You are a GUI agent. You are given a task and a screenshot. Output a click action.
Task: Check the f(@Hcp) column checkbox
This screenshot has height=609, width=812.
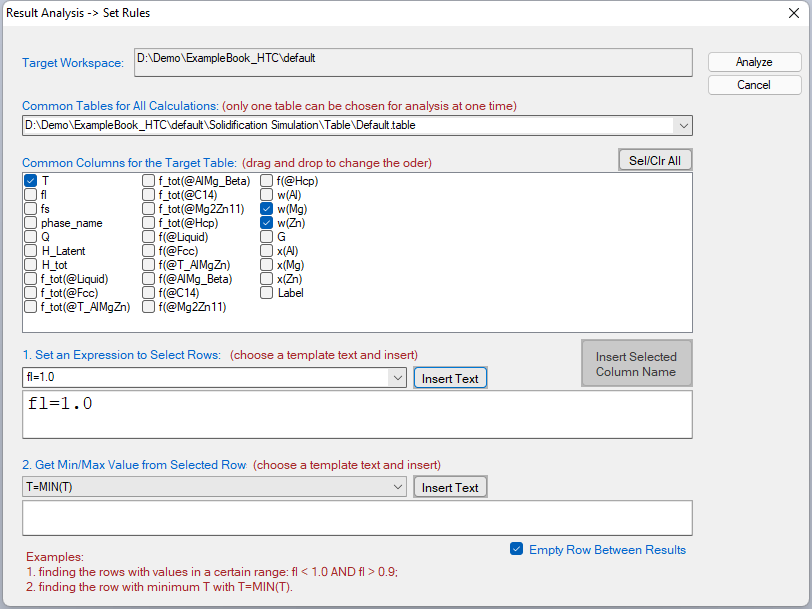(266, 180)
